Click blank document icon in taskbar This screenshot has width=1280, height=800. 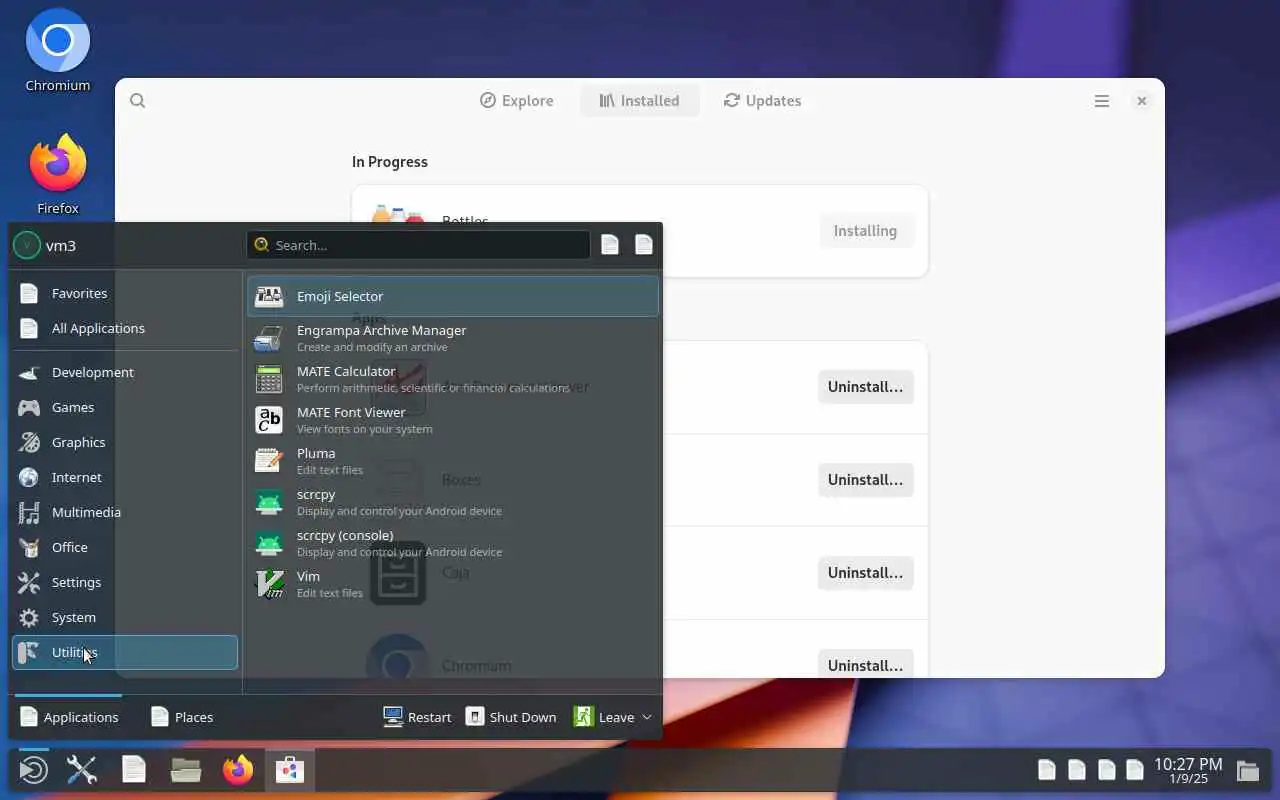134,770
